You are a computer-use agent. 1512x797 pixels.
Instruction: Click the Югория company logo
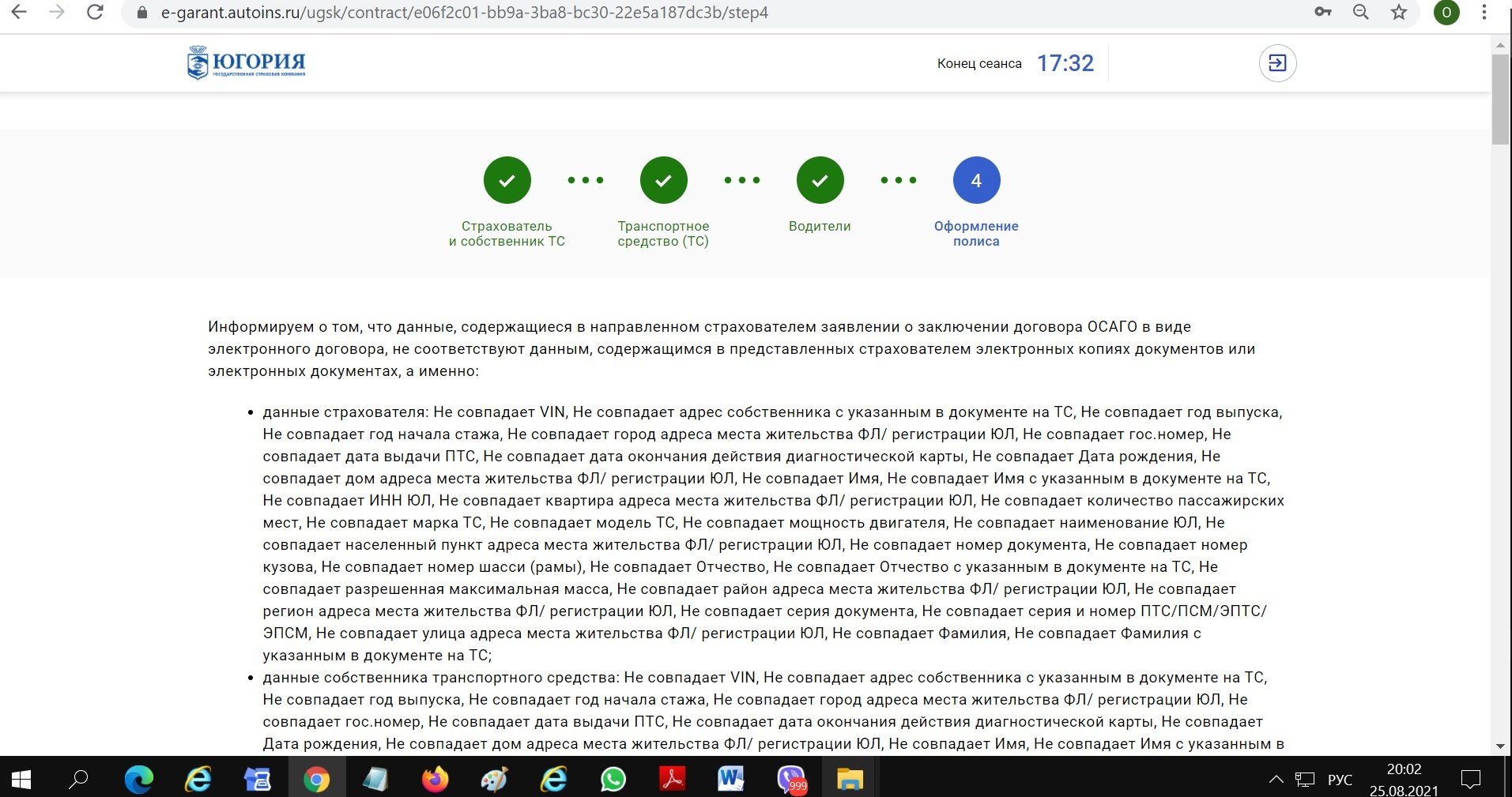click(247, 62)
